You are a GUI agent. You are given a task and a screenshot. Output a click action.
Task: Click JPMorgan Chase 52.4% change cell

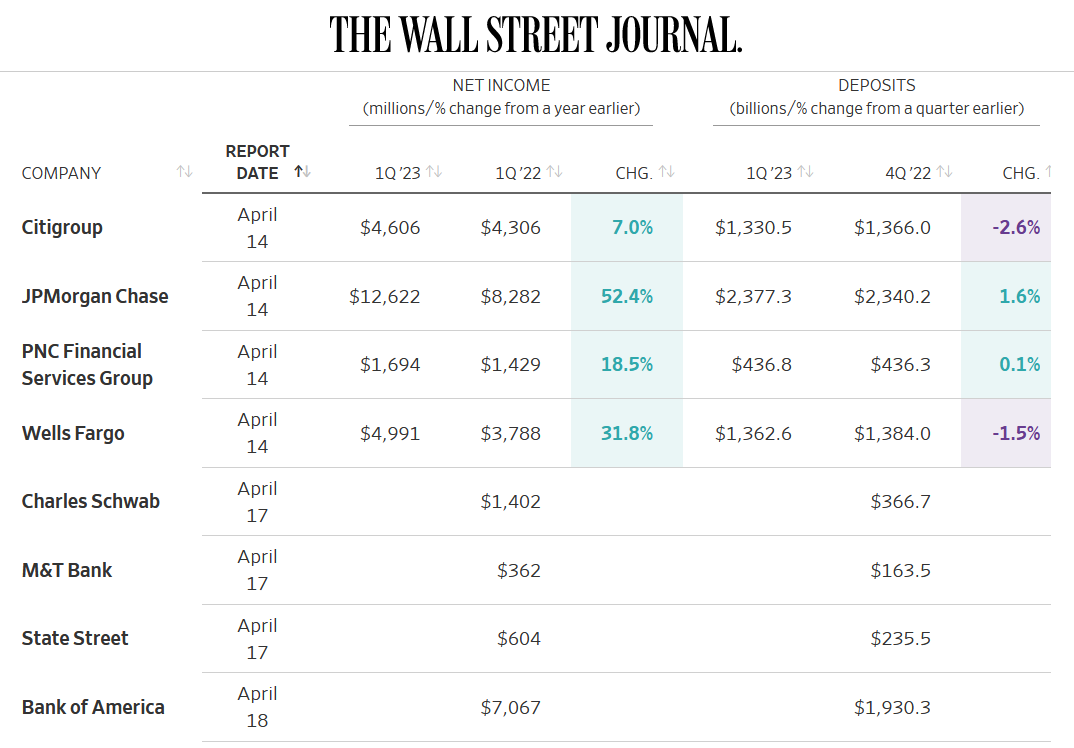[x=627, y=296]
